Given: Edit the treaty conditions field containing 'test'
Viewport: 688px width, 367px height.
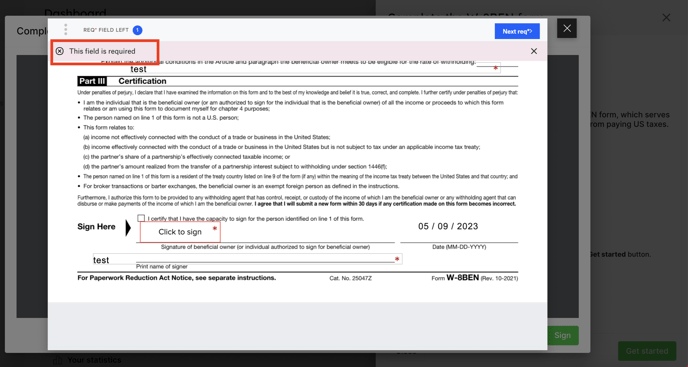Looking at the screenshot, I should [315, 68].
